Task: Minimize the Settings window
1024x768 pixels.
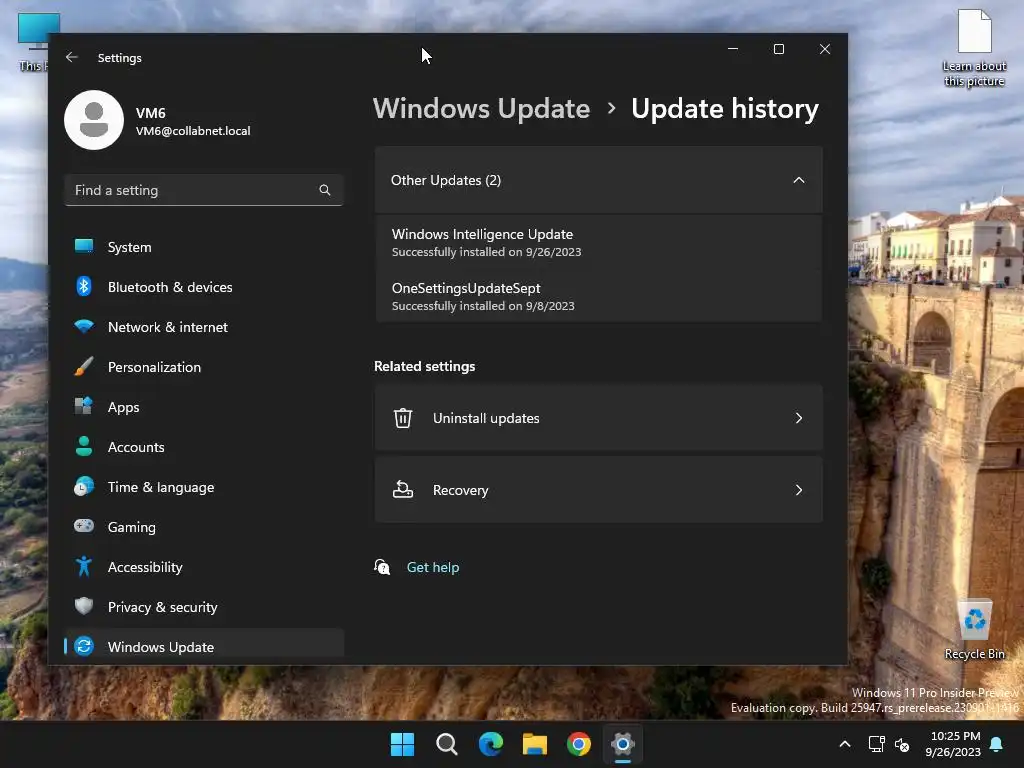Action: [x=733, y=49]
